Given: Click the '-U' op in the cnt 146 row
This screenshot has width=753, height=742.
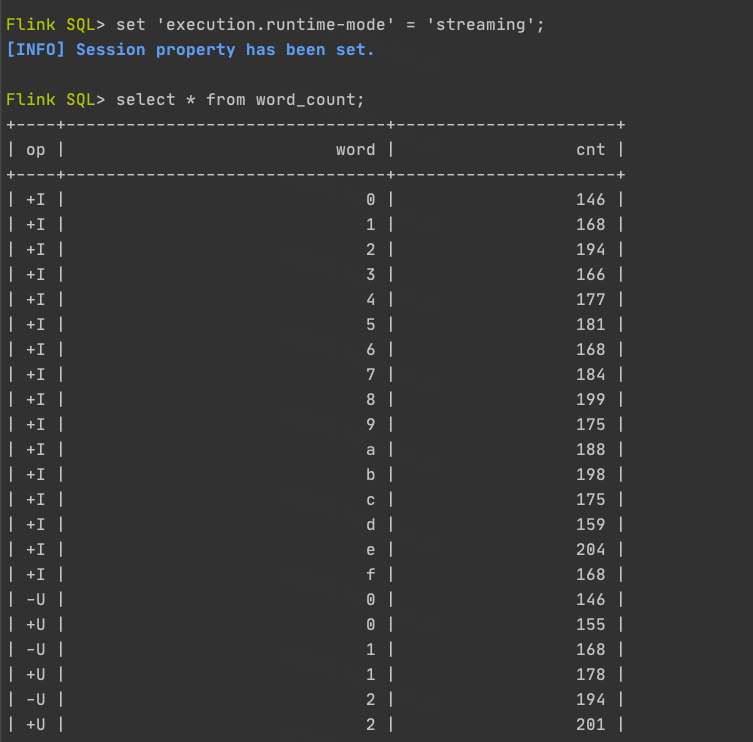Looking at the screenshot, I should tap(36, 599).
